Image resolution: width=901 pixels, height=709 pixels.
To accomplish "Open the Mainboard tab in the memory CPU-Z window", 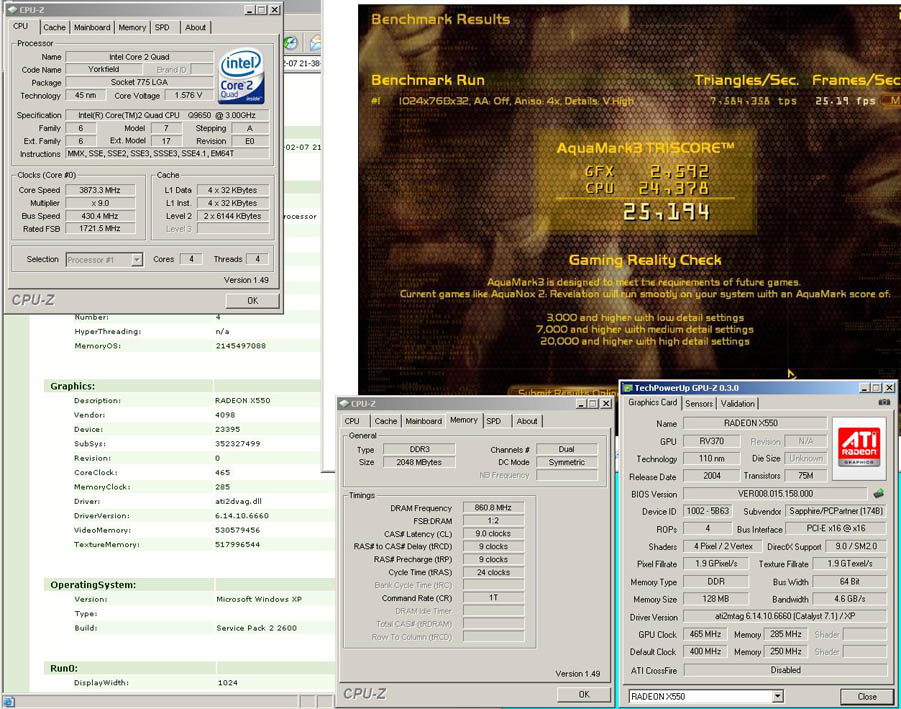I will click(x=423, y=421).
